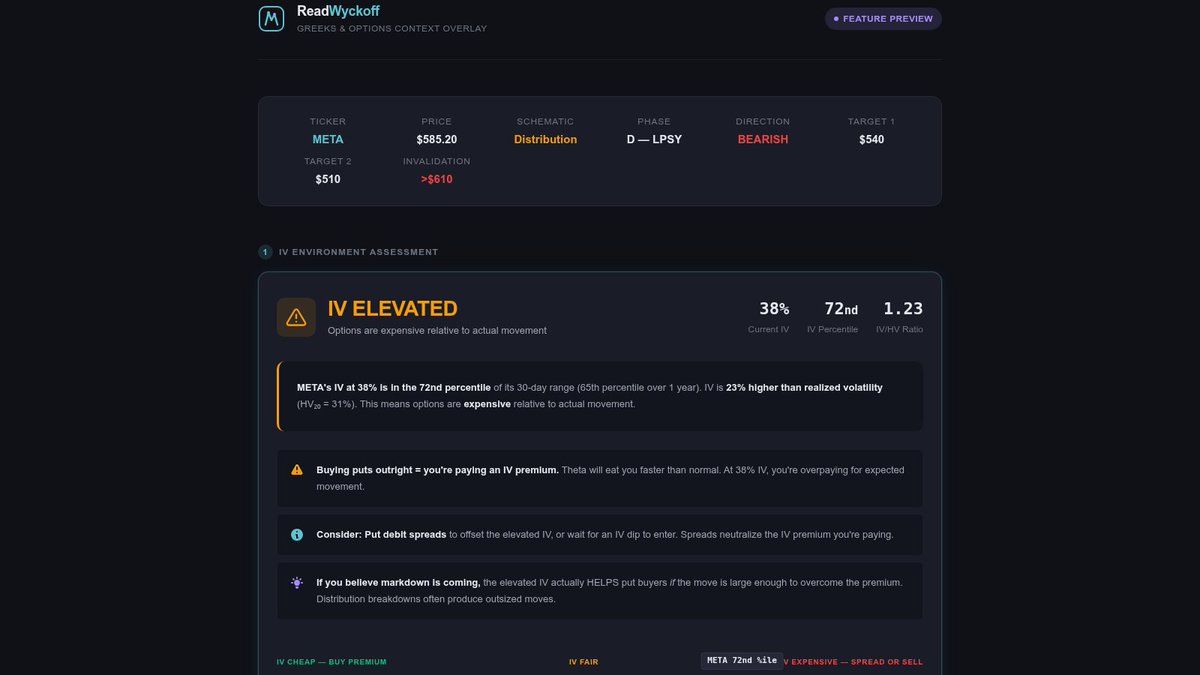Click the >$610 invalidation value
The height and width of the screenshot is (675, 1200).
pos(437,180)
